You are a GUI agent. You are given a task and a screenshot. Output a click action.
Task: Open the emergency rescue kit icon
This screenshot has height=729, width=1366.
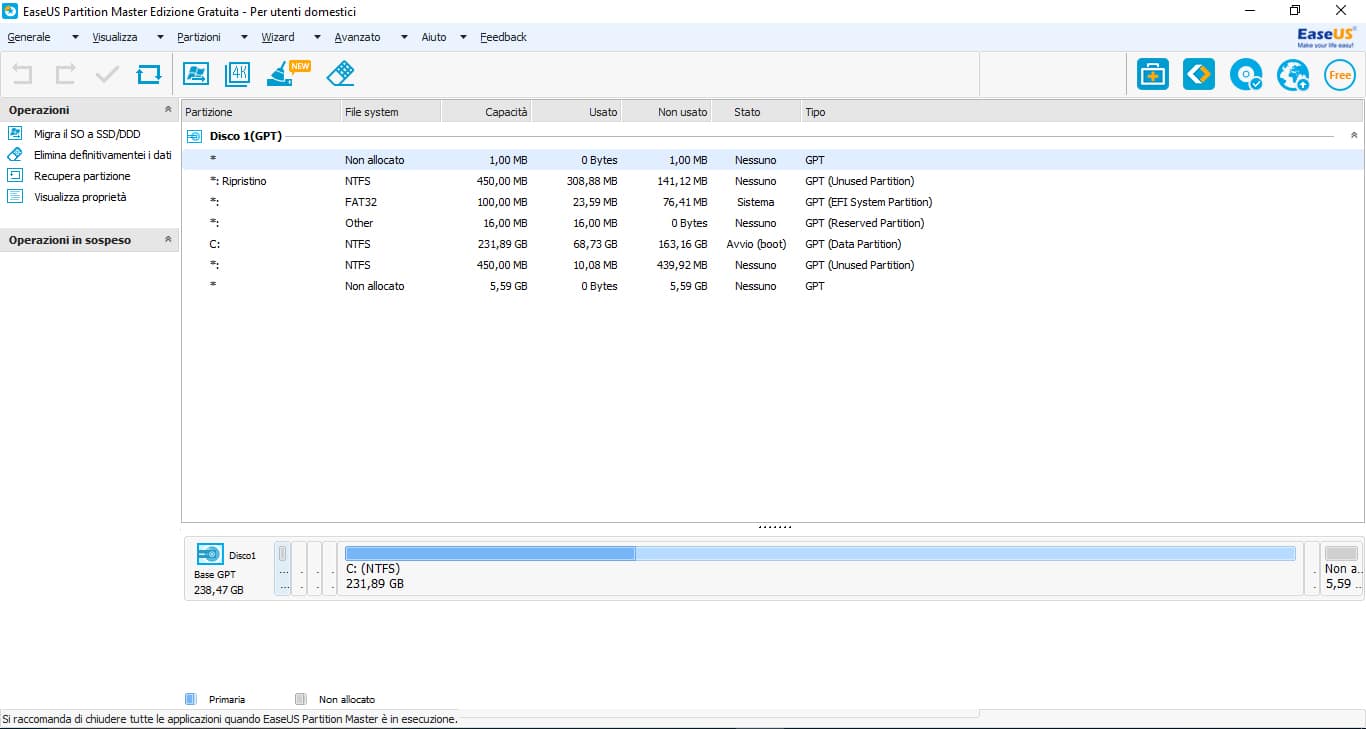1152,74
